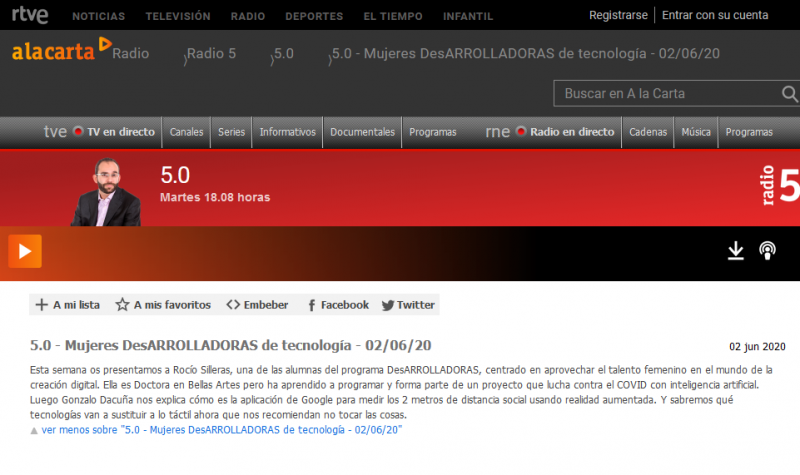
Task: Open the Cadenas tab
Action: coord(648,132)
